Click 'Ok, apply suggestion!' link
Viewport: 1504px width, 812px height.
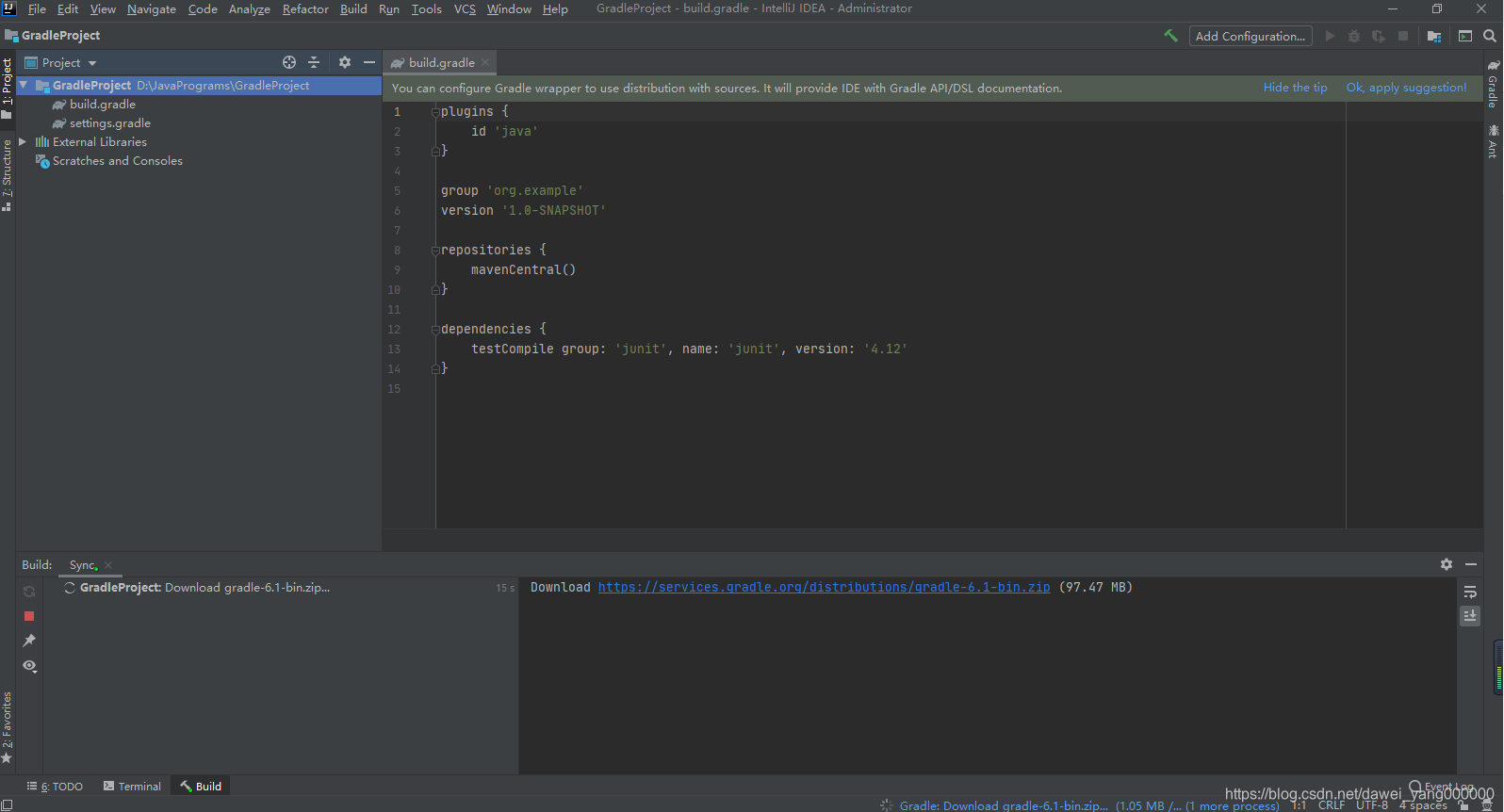[x=1406, y=88]
